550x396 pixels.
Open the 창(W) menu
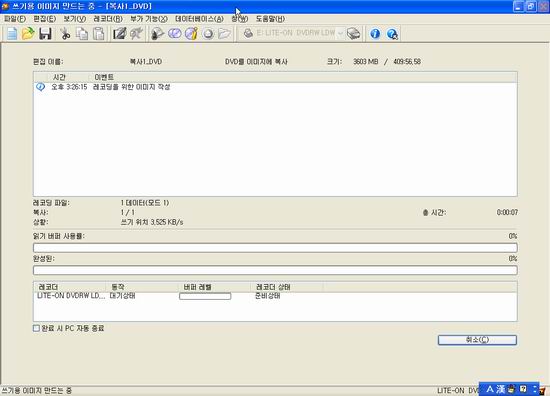tap(240, 19)
